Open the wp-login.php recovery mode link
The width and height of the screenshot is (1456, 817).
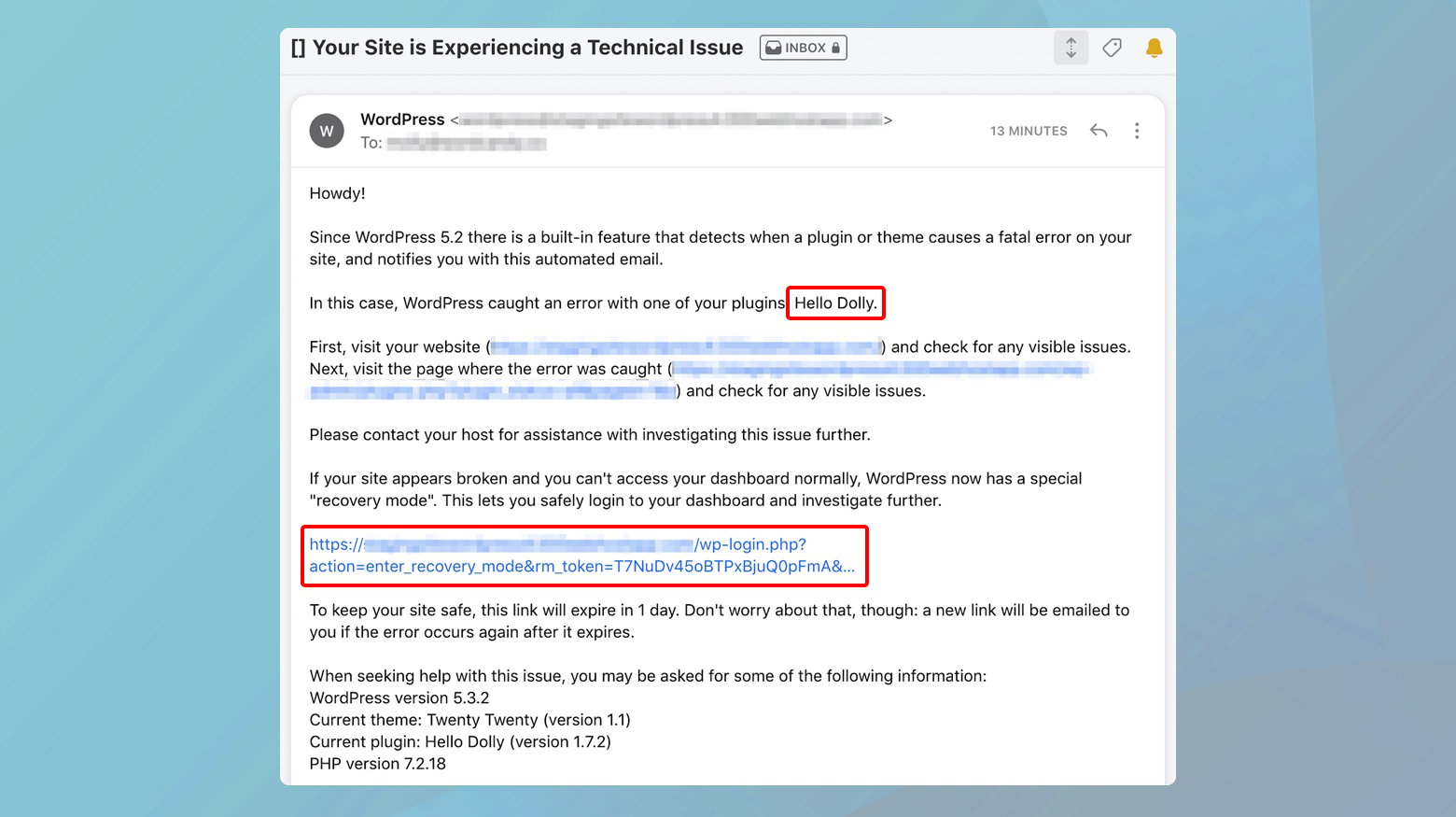(582, 556)
